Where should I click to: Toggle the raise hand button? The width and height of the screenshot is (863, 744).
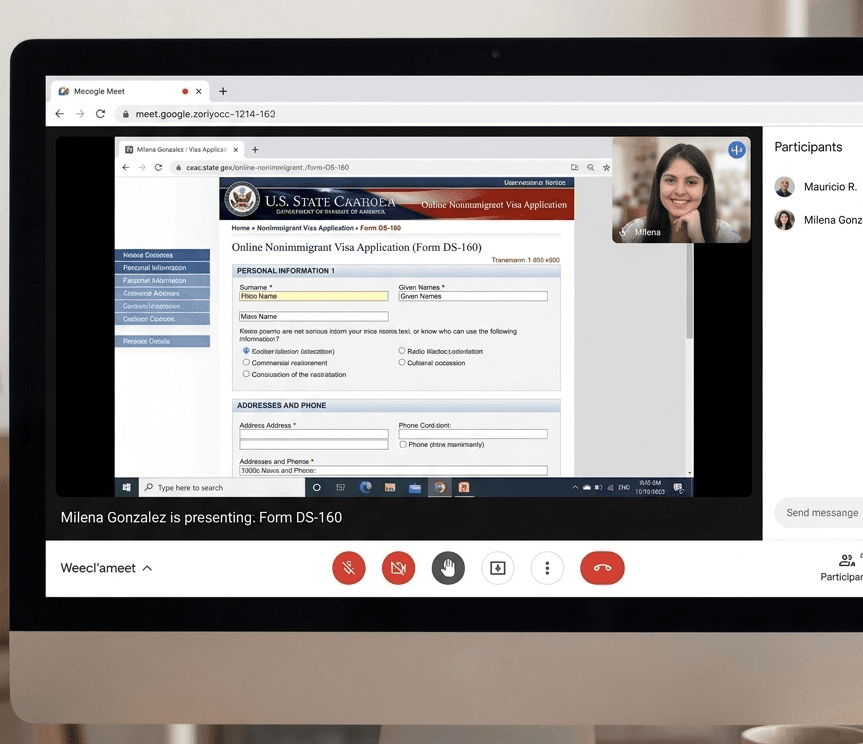pos(448,567)
